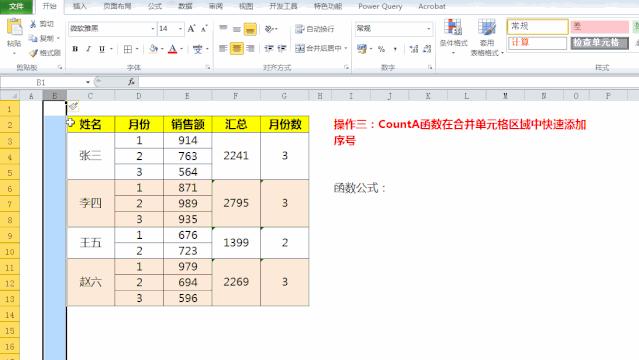
Task: Switch to the Acrobat tab
Action: coord(432,6)
